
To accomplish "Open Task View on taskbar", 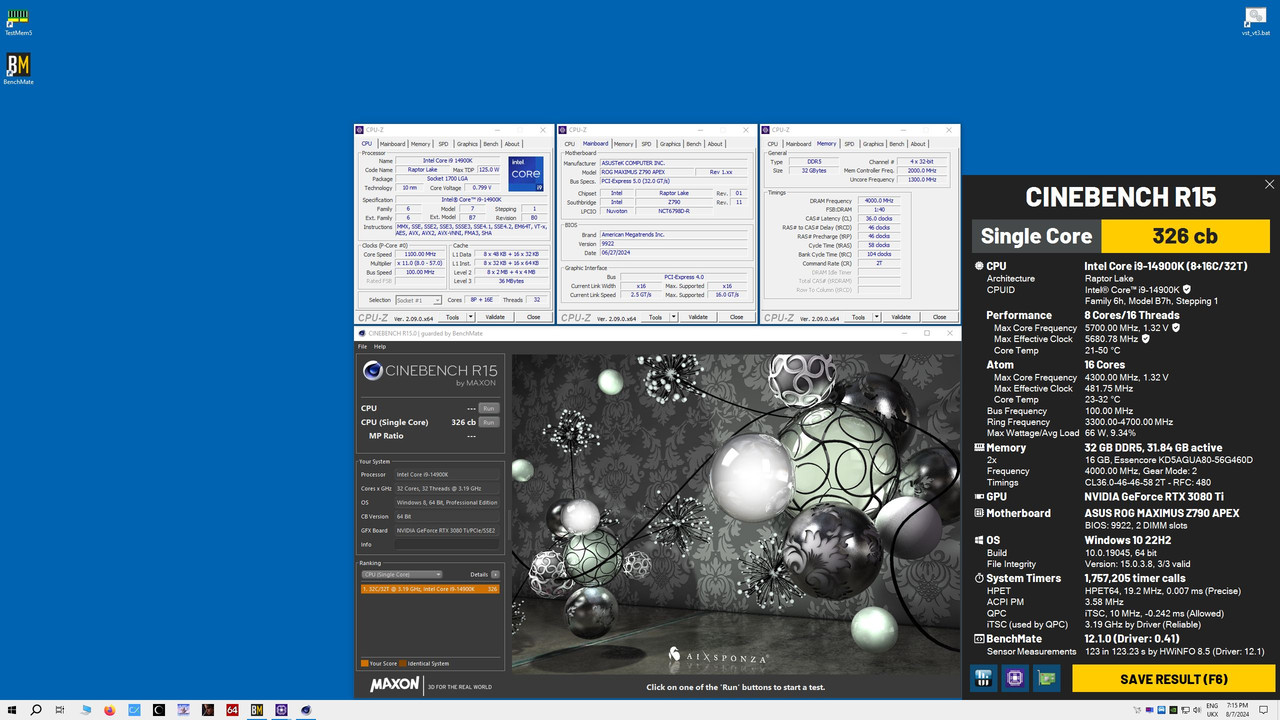I will [61, 710].
